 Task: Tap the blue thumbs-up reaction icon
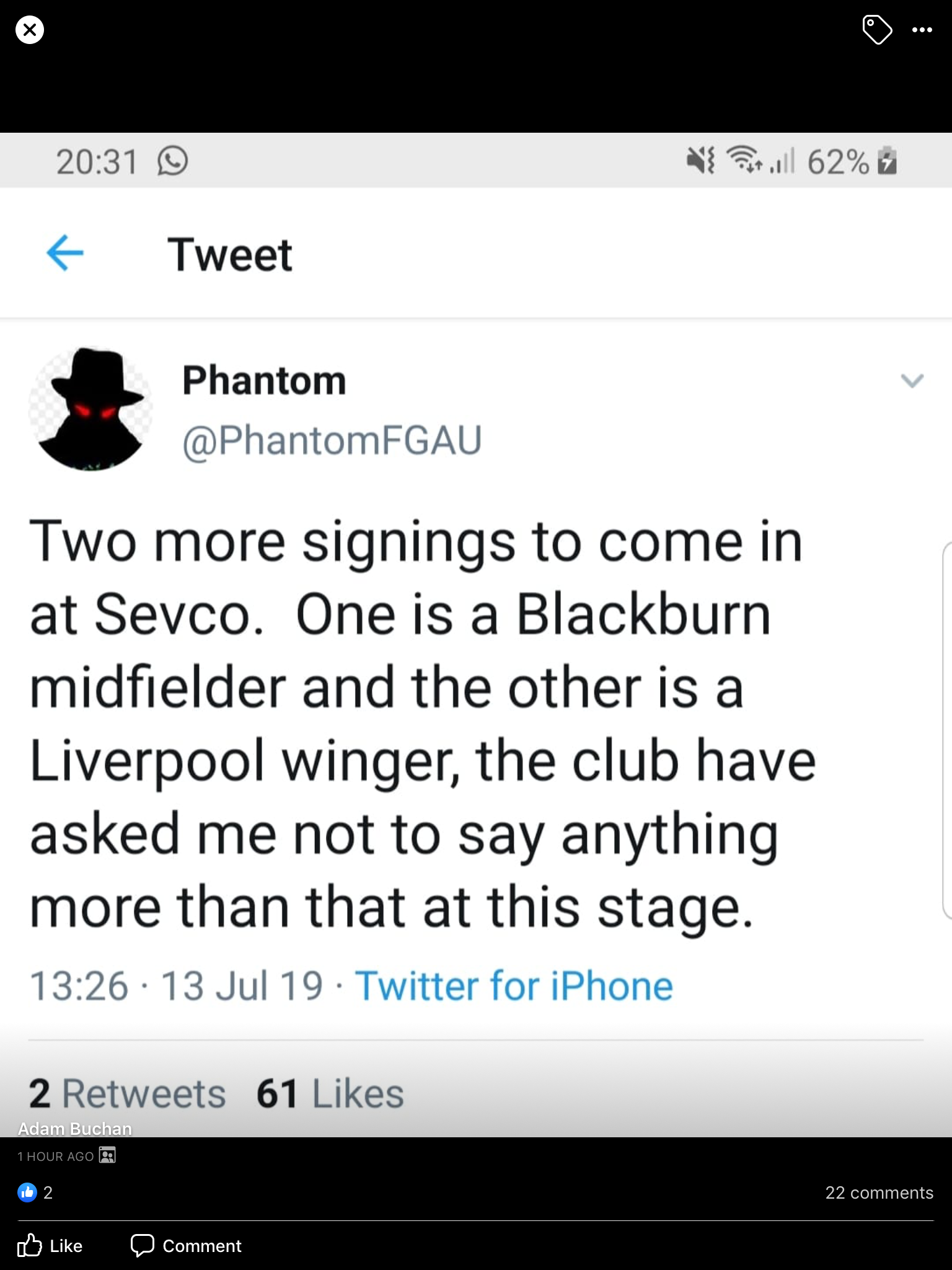click(x=27, y=1192)
